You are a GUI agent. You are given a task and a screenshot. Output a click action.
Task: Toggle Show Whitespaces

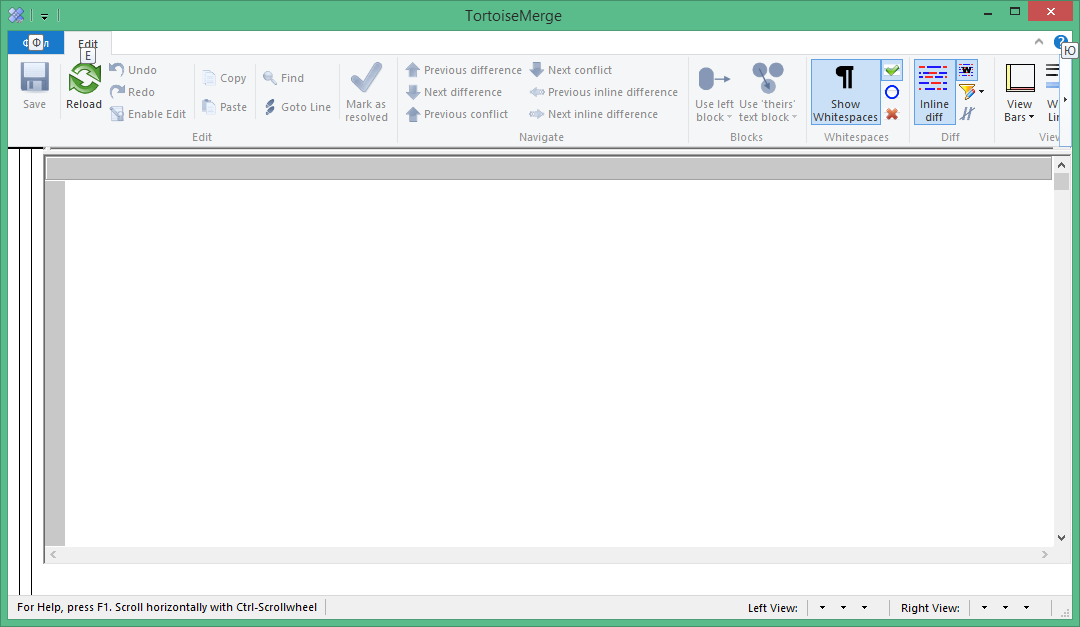coord(845,92)
